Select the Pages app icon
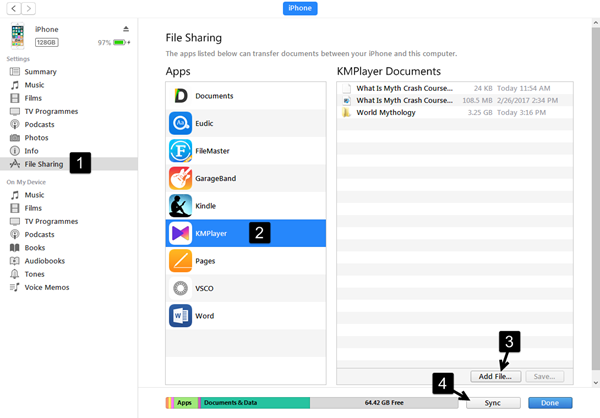The image size is (600, 418). tap(180, 261)
